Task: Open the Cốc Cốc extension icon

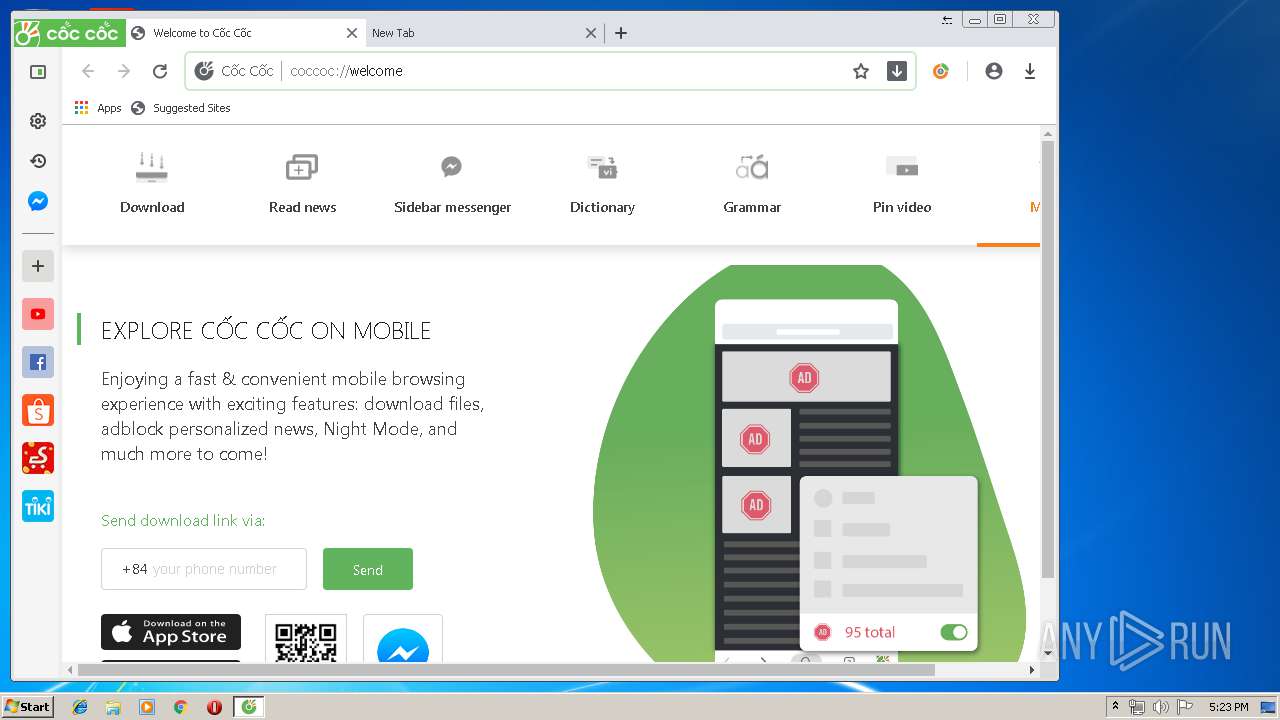Action: click(x=940, y=71)
